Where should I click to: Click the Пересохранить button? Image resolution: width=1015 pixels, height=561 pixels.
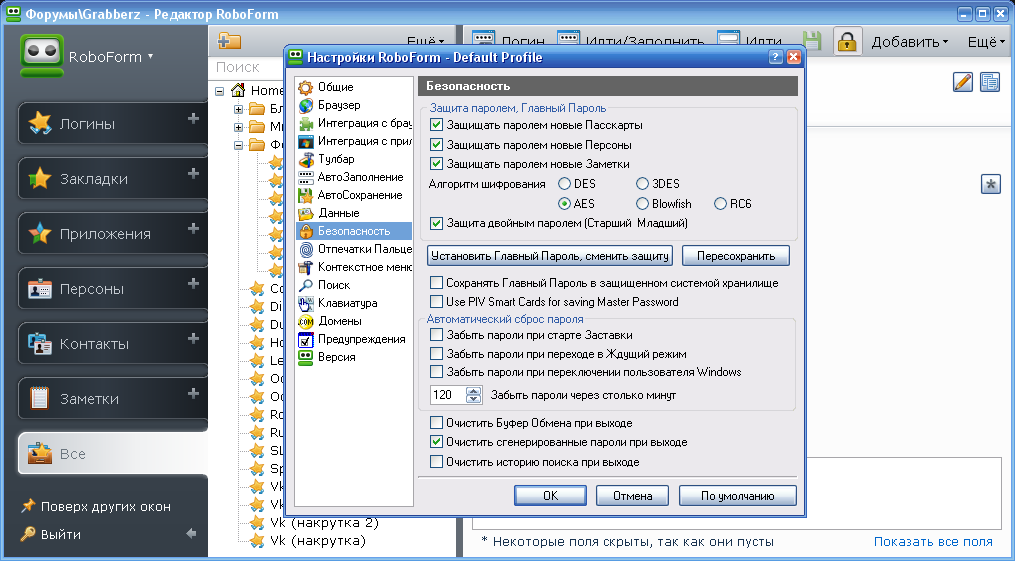pos(736,256)
